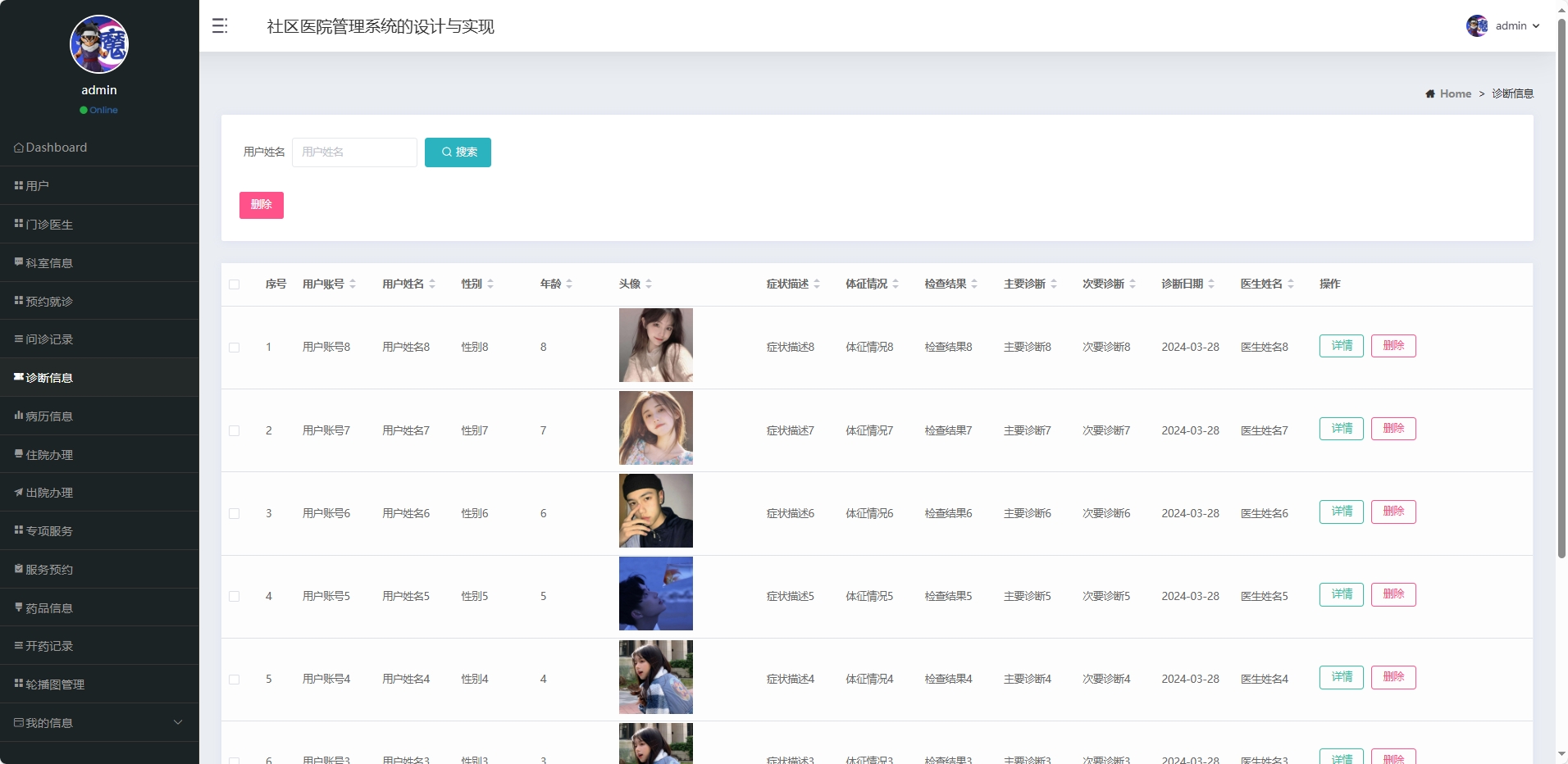The height and width of the screenshot is (764, 1568).
Task: Check the row for 用户账号8
Action: pyautogui.click(x=235, y=348)
